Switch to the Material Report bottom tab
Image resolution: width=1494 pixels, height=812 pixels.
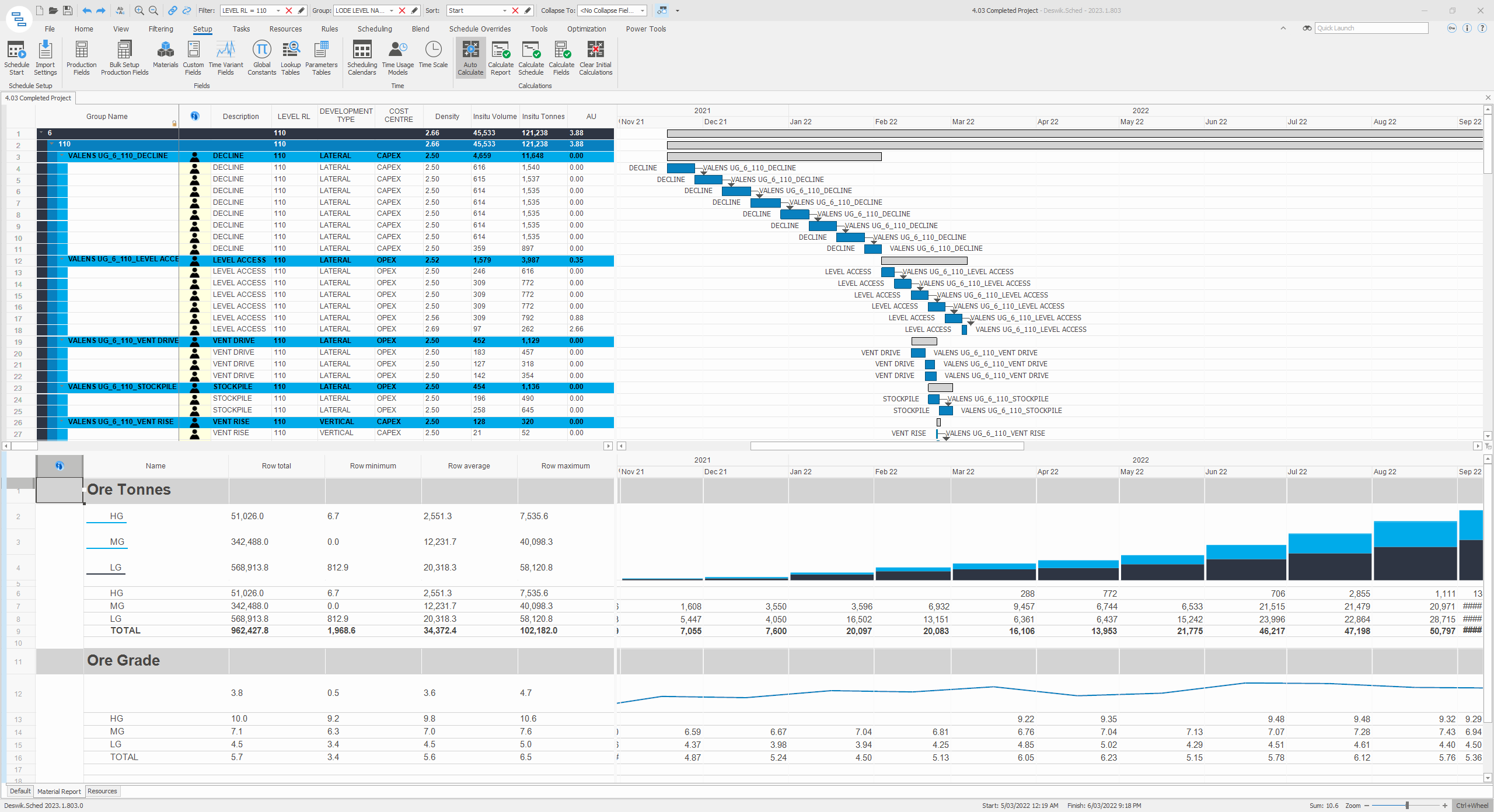(59, 792)
